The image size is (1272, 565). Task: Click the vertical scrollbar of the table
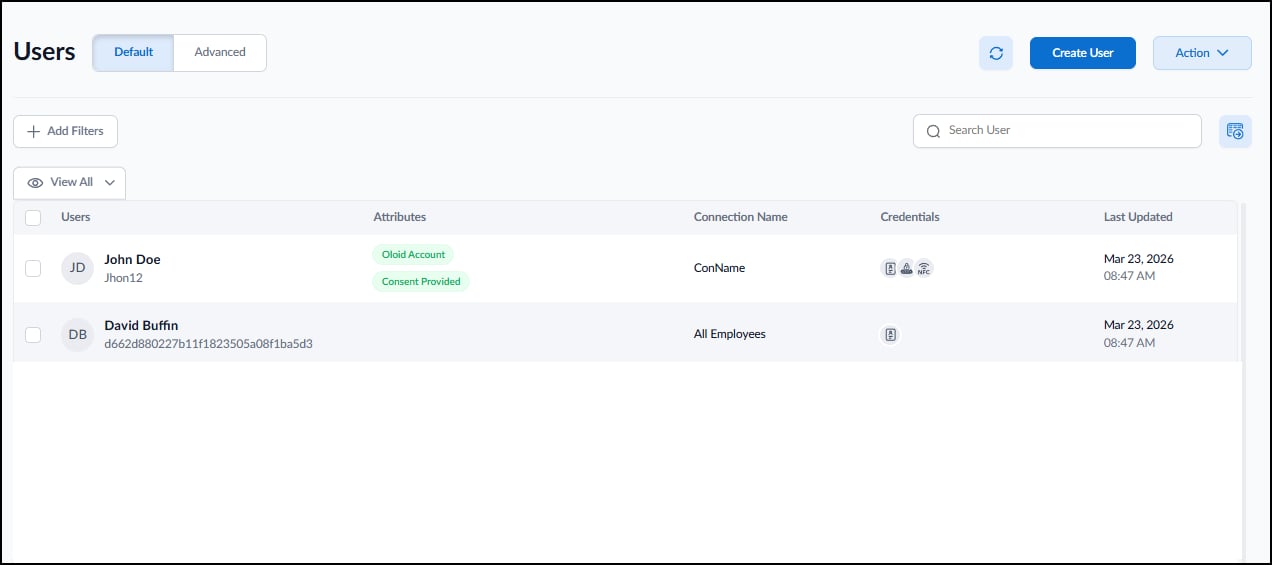click(1243, 380)
